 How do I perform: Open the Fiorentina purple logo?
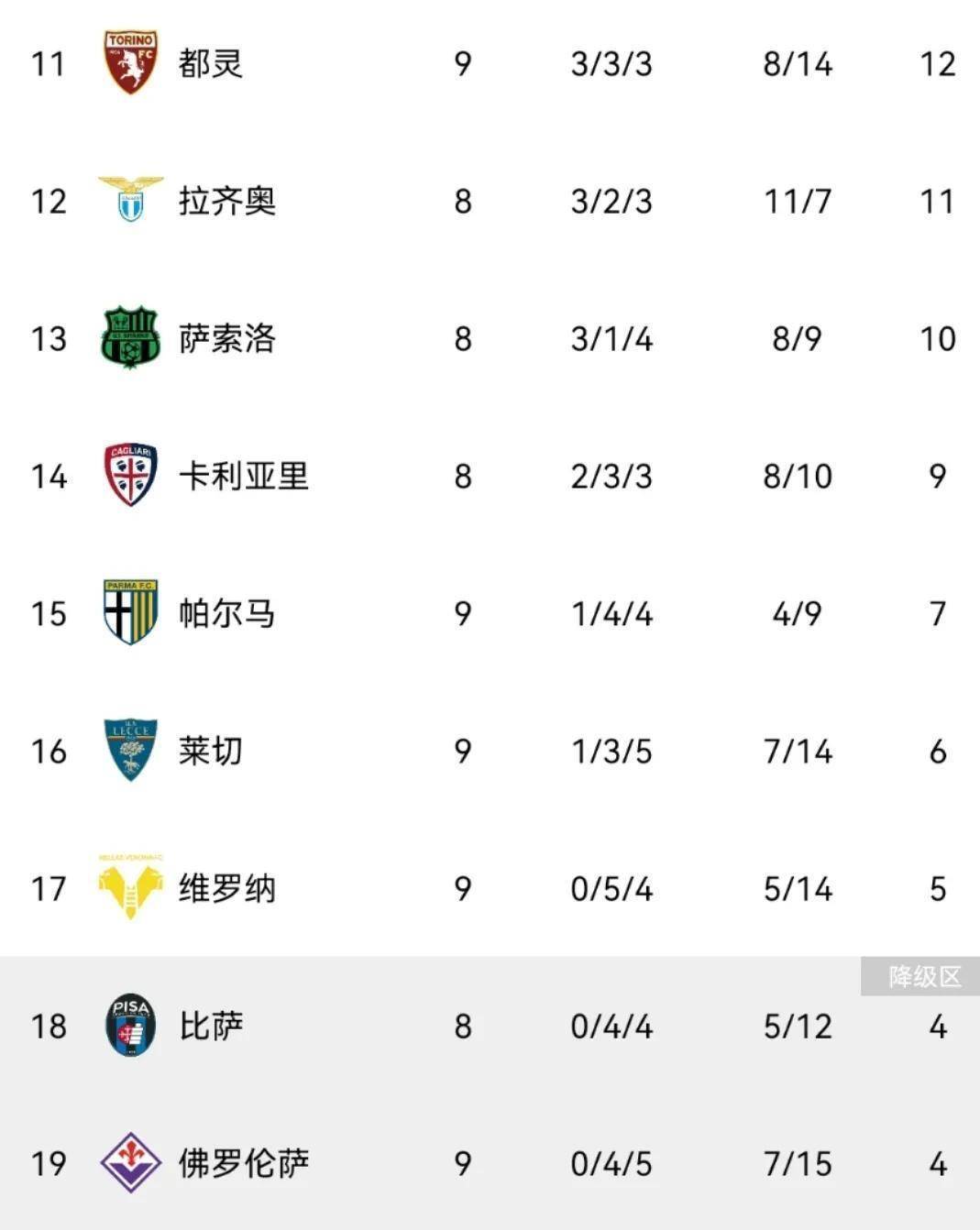[x=130, y=1162]
